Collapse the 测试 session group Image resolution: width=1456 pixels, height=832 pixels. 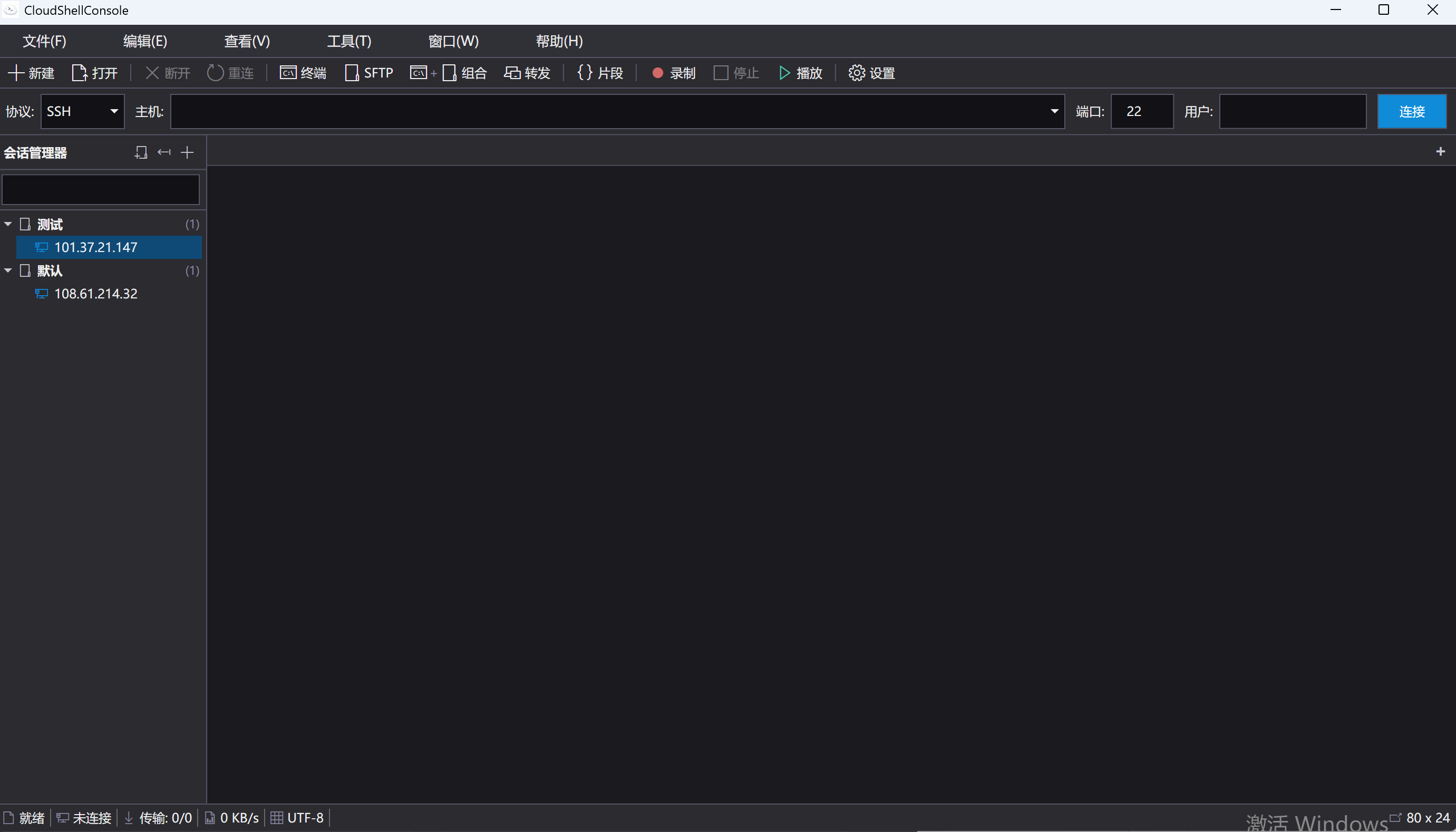tap(8, 224)
